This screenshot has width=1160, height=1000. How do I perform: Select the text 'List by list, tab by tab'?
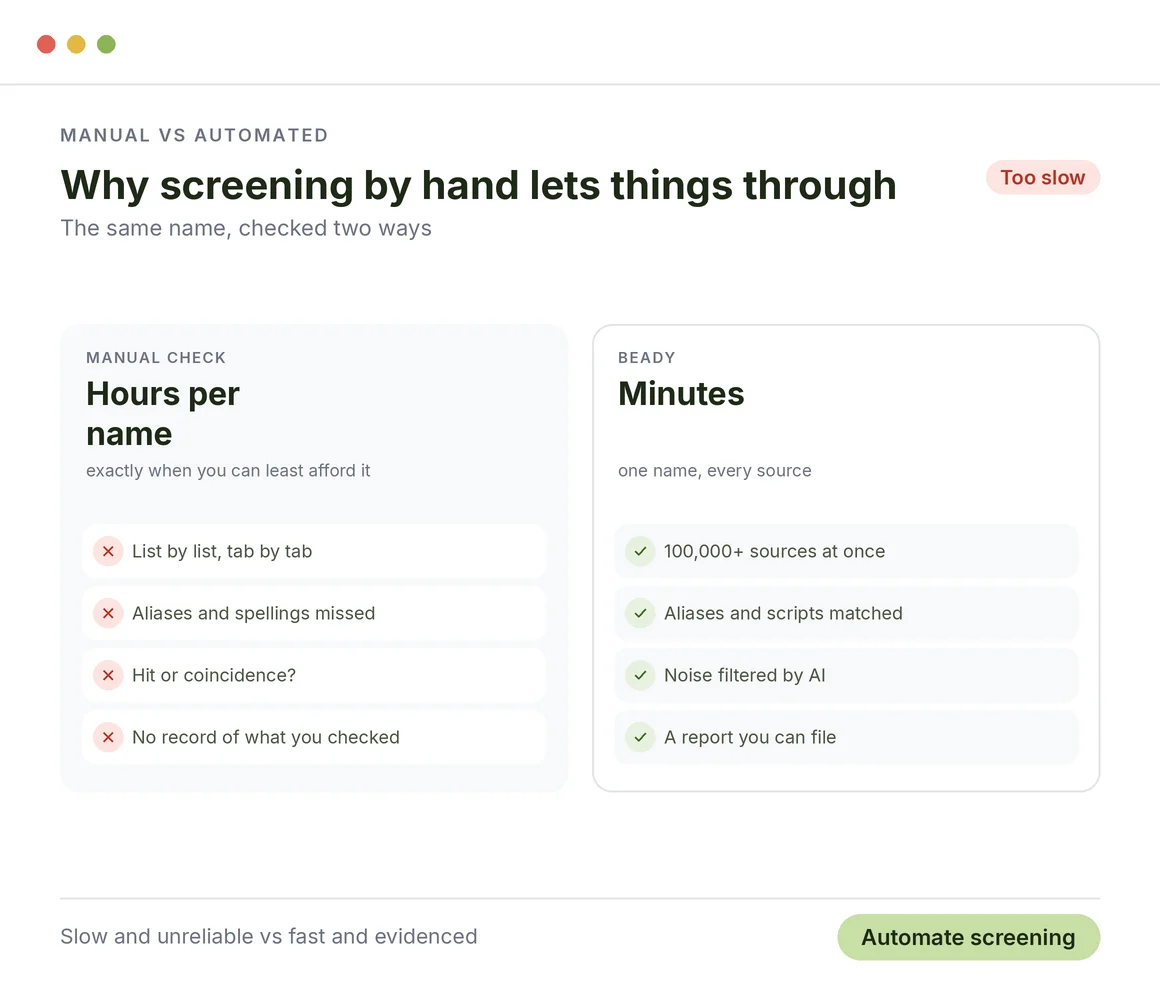(x=222, y=551)
